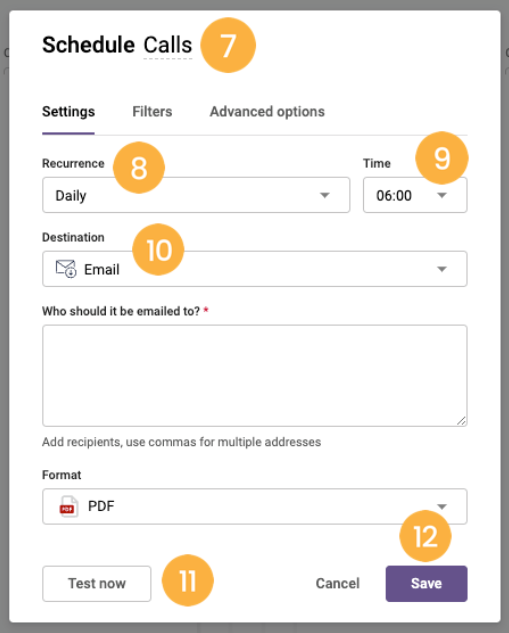Expand the Destination dropdown arrow
Viewport: 509px width, 633px height.
click(442, 269)
